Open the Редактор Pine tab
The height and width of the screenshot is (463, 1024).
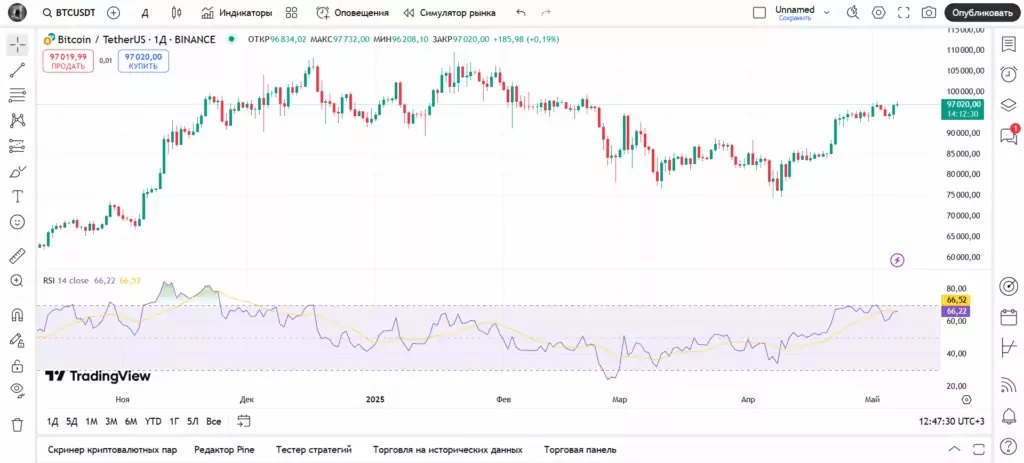tap(224, 449)
